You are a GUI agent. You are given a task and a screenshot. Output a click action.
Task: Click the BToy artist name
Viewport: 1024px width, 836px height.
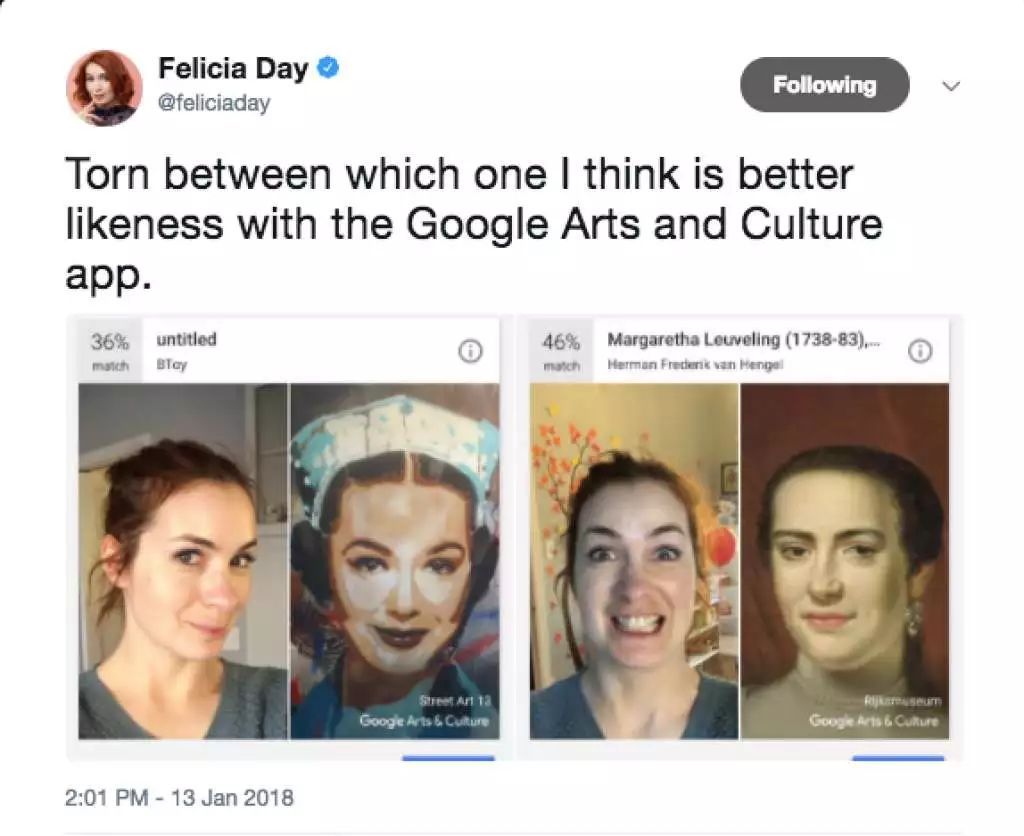pyautogui.click(x=171, y=365)
